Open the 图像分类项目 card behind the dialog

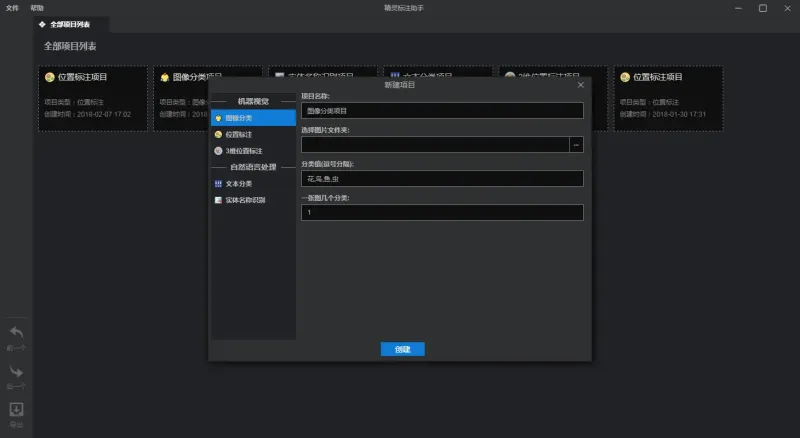181,99
